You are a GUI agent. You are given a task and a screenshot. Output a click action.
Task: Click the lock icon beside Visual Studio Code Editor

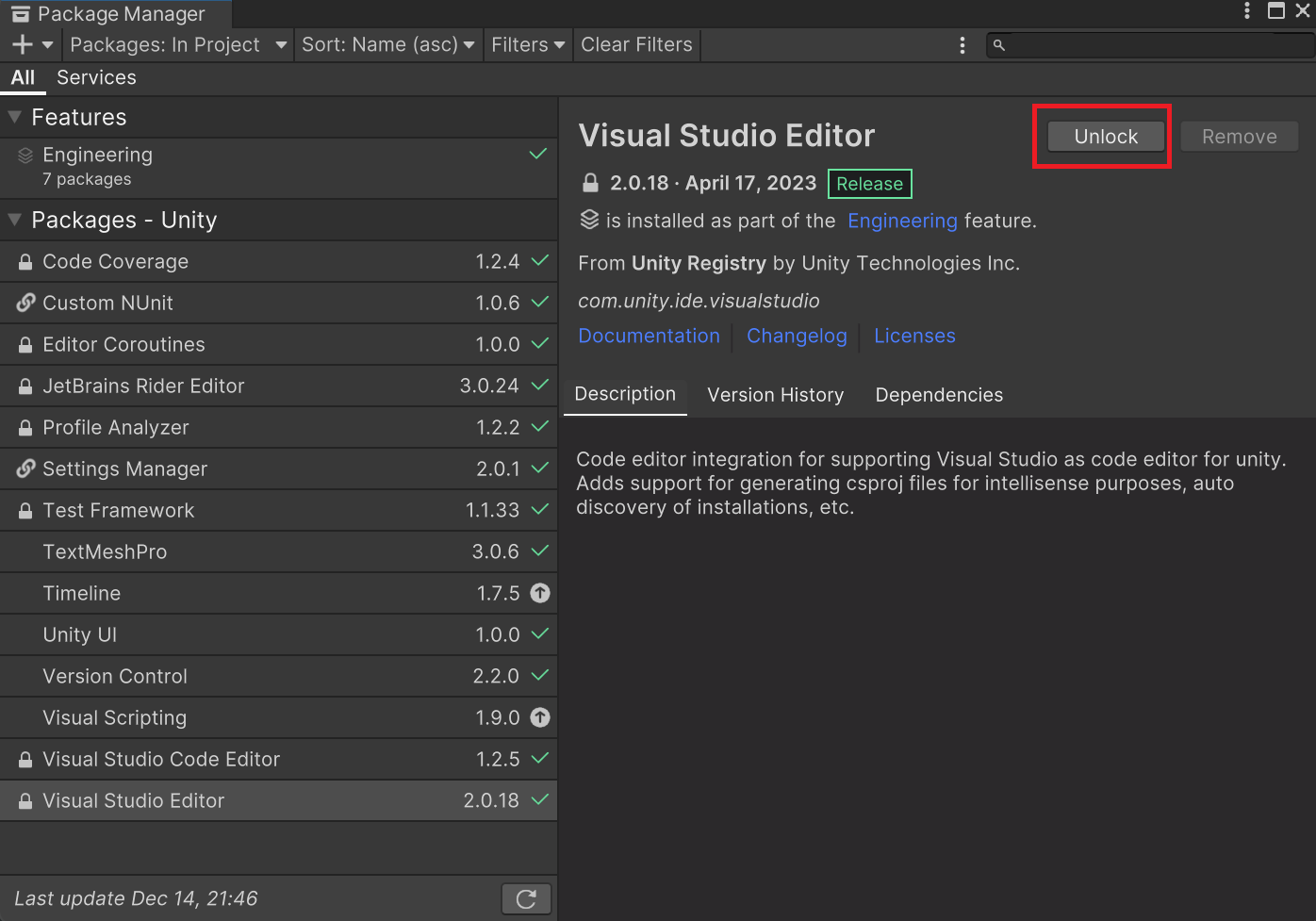coord(25,760)
